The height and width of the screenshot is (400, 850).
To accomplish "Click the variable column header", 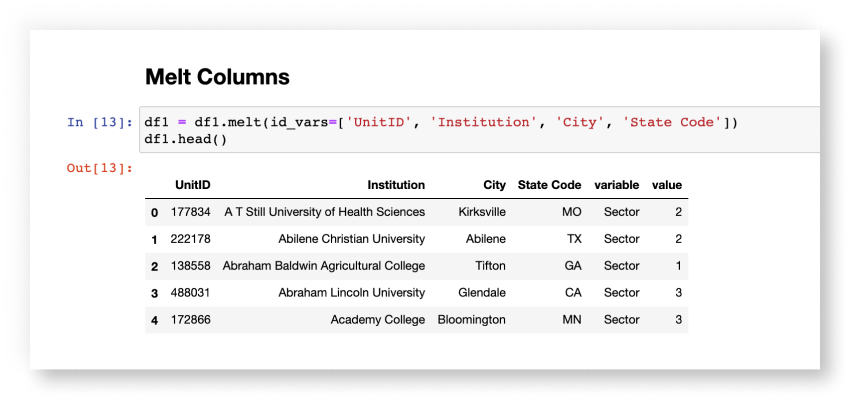I will (616, 185).
